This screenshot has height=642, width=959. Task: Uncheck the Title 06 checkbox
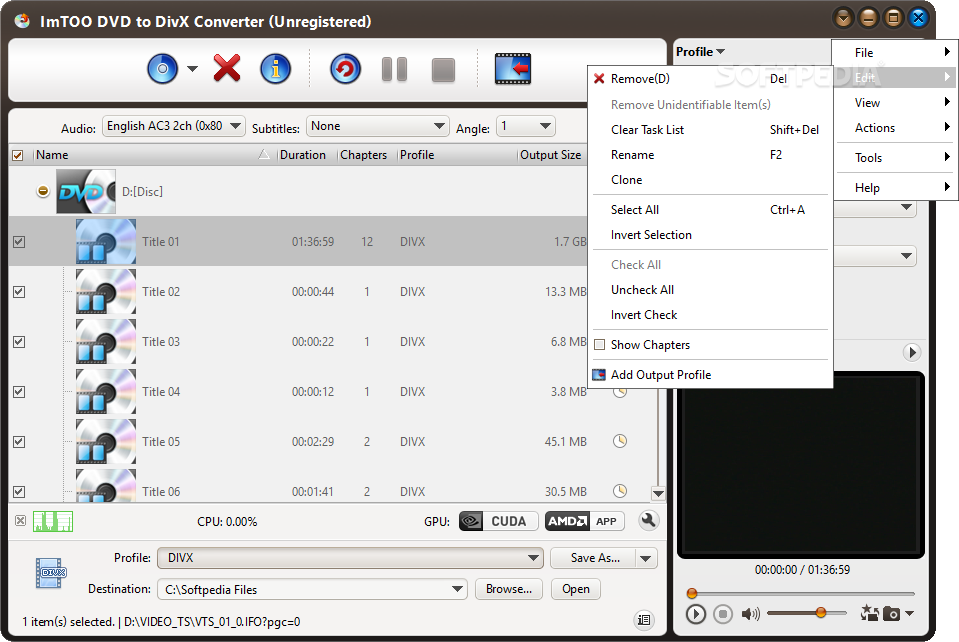tap(19, 492)
